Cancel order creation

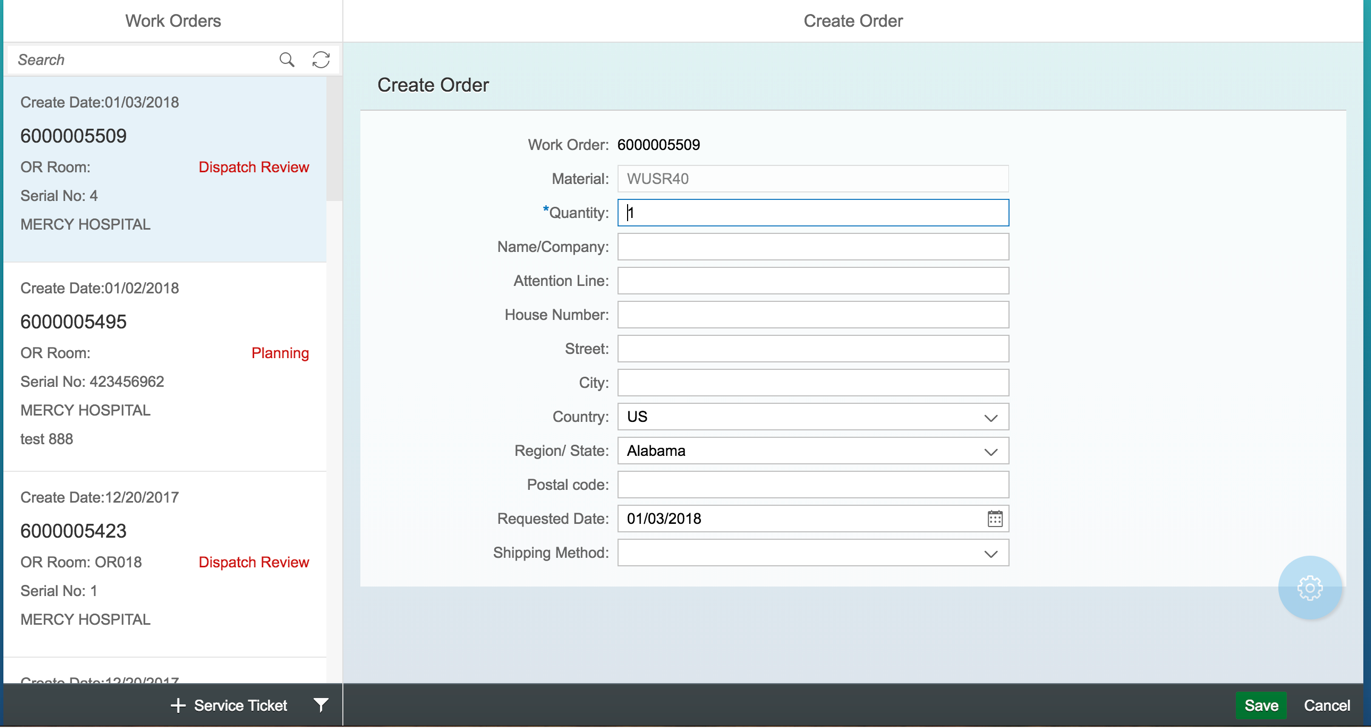tap(1327, 705)
